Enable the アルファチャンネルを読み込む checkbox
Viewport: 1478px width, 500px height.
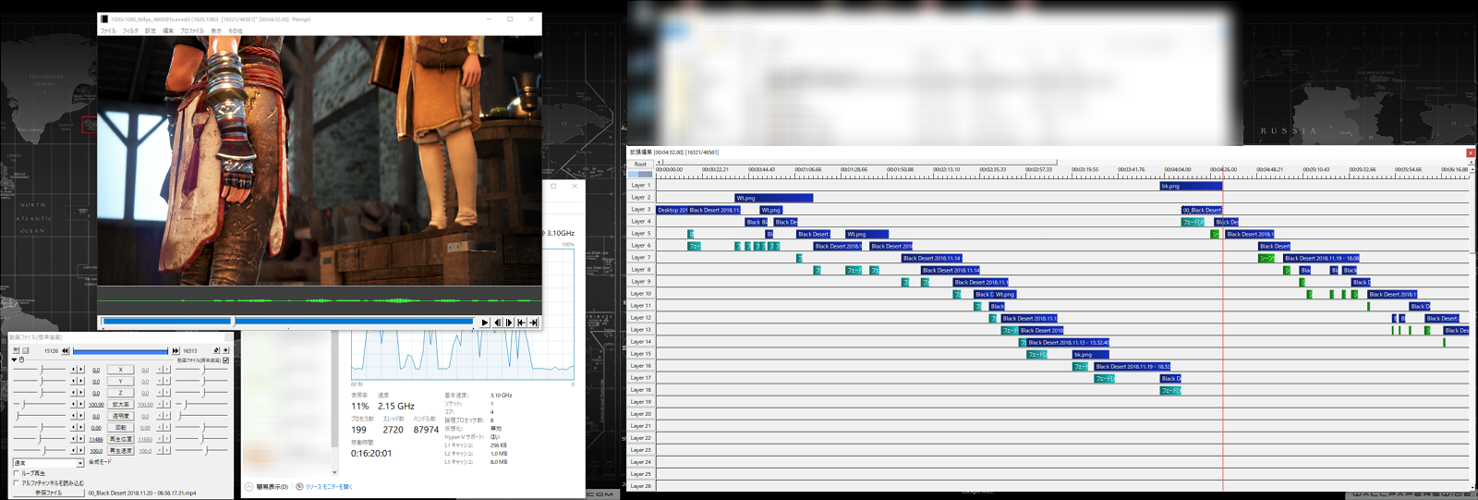coord(16,483)
